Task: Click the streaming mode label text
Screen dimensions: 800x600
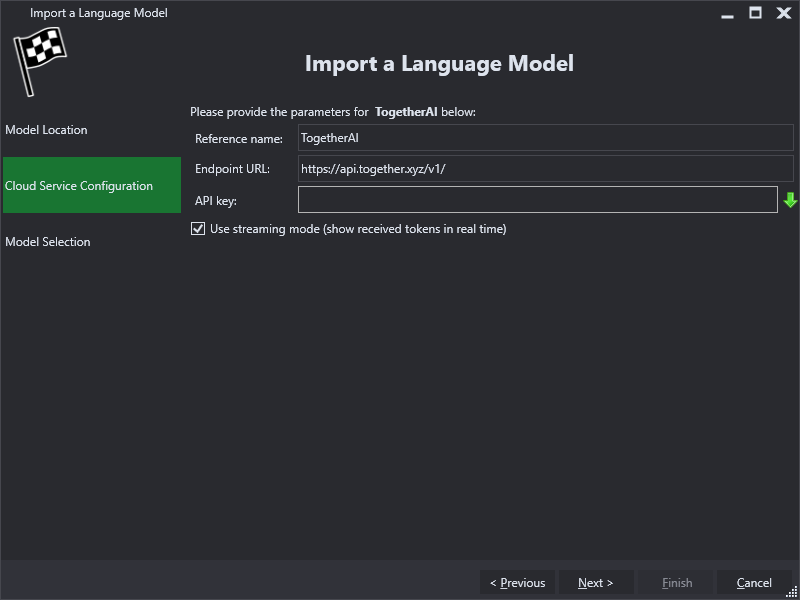Action: pyautogui.click(x=358, y=229)
